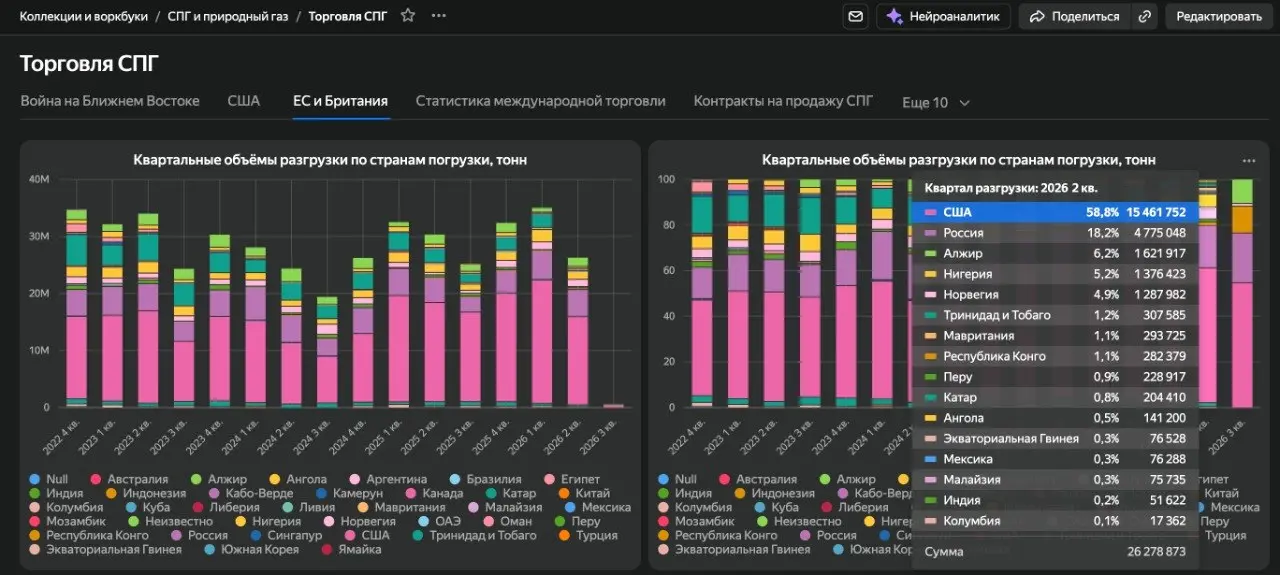The width and height of the screenshot is (1280, 575).
Task: Click the Россия legend color dot in left chart
Action: [x=176, y=535]
